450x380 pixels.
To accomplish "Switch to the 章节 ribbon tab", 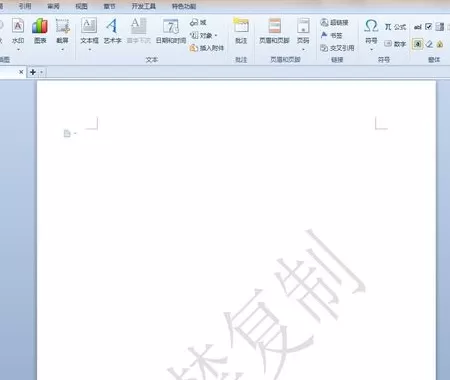I will pos(109,6).
